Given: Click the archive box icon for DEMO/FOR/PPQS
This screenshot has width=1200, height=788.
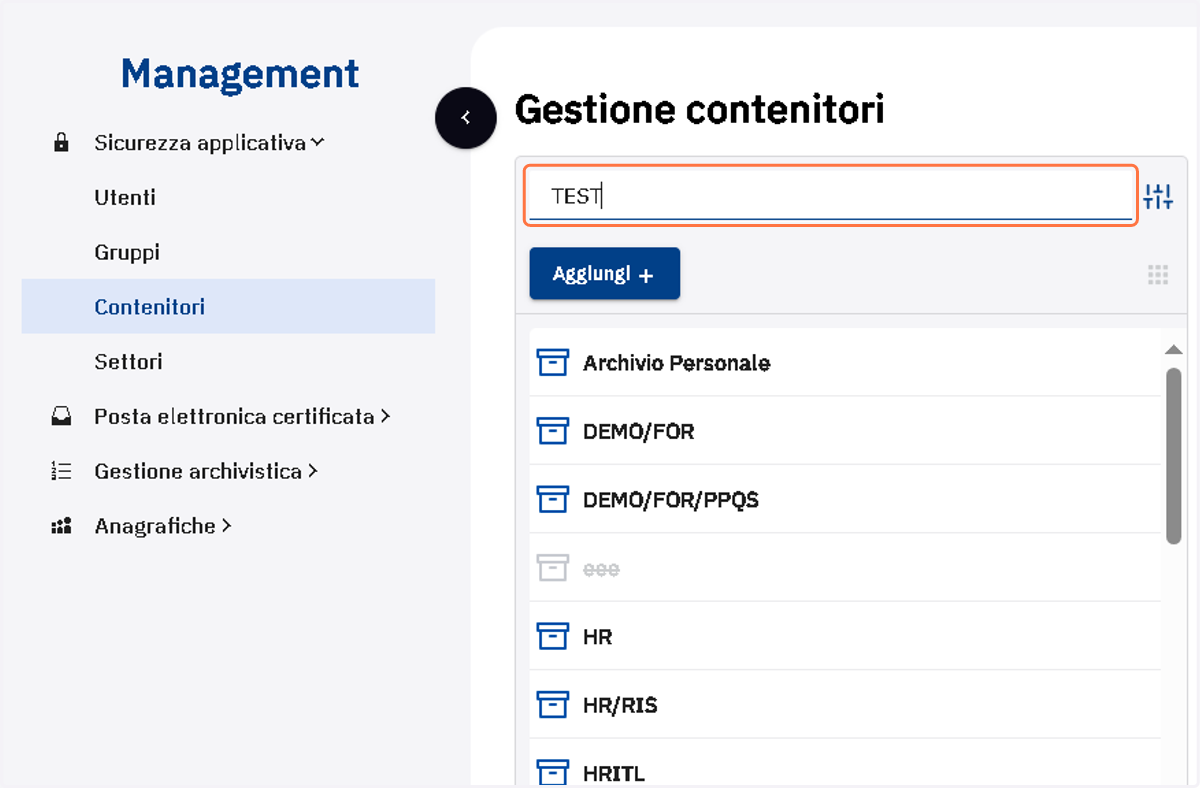Looking at the screenshot, I should [553, 500].
